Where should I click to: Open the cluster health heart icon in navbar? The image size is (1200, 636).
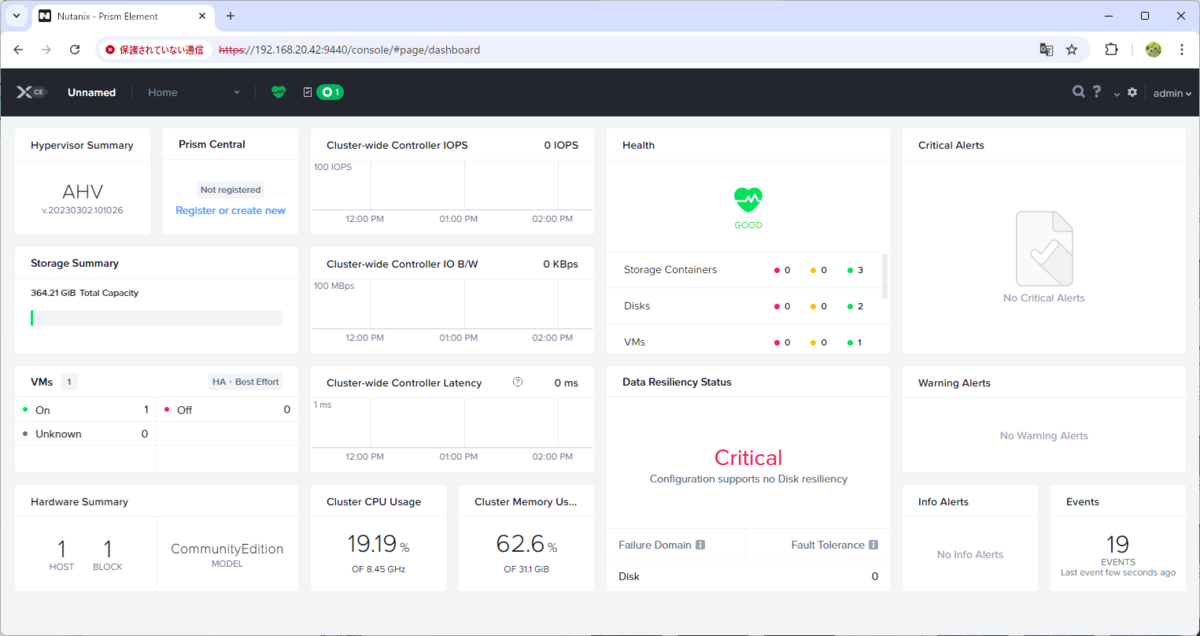click(x=278, y=92)
